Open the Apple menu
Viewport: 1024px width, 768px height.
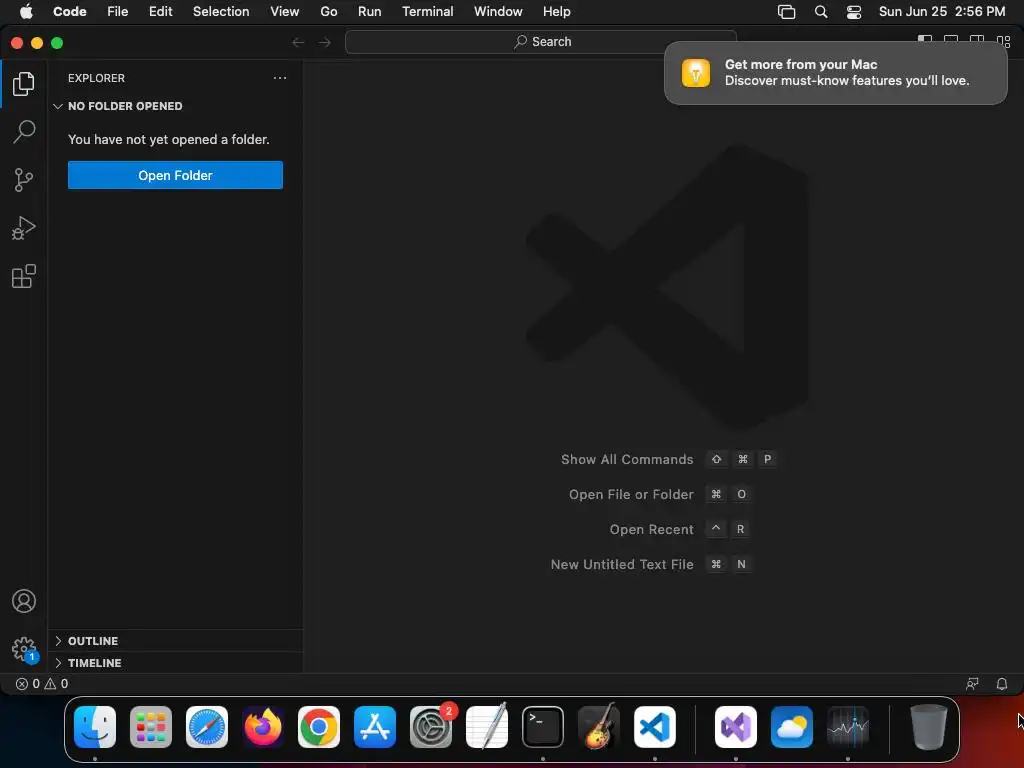[x=26, y=12]
